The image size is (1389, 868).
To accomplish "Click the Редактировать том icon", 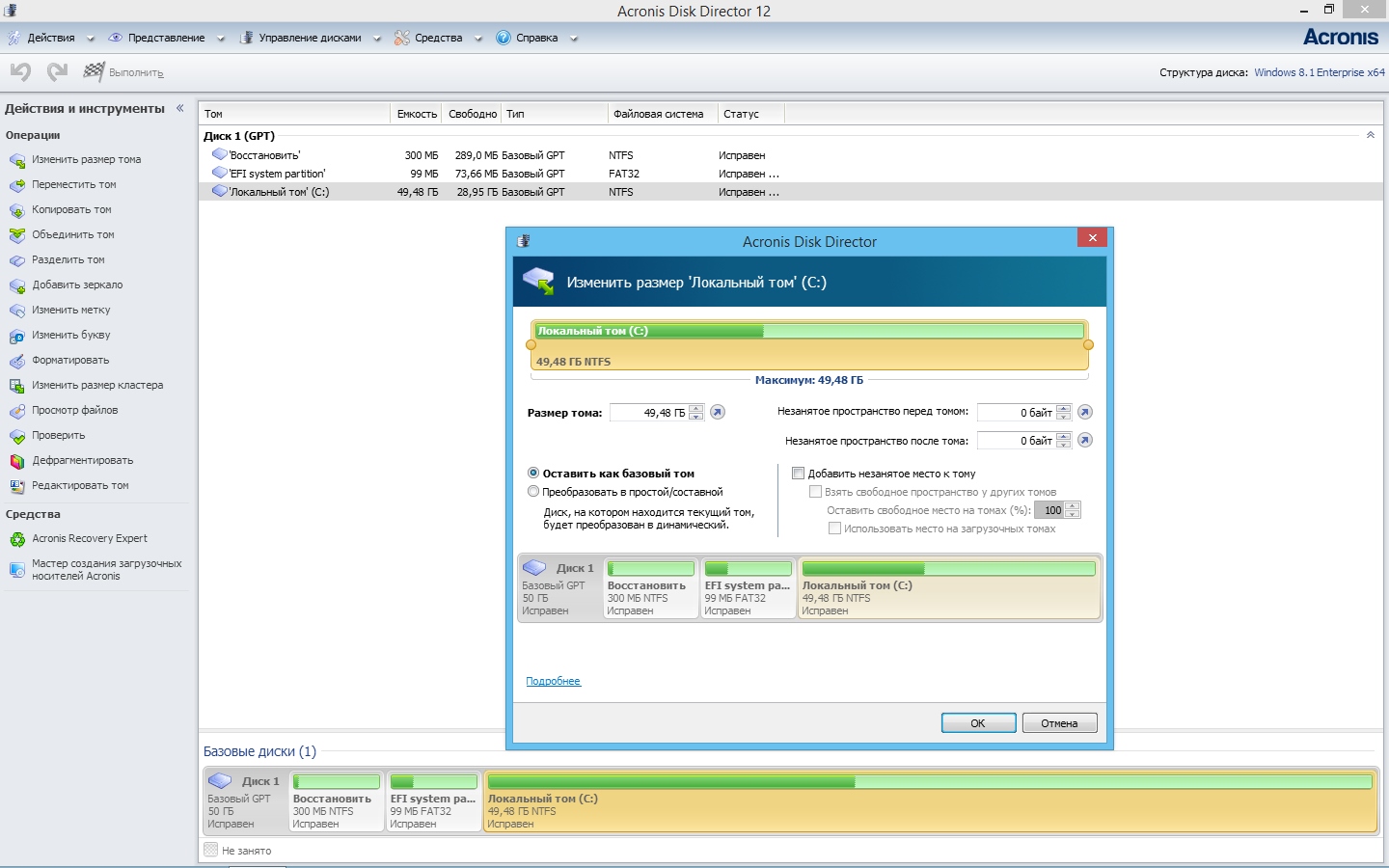I will tap(17, 486).
